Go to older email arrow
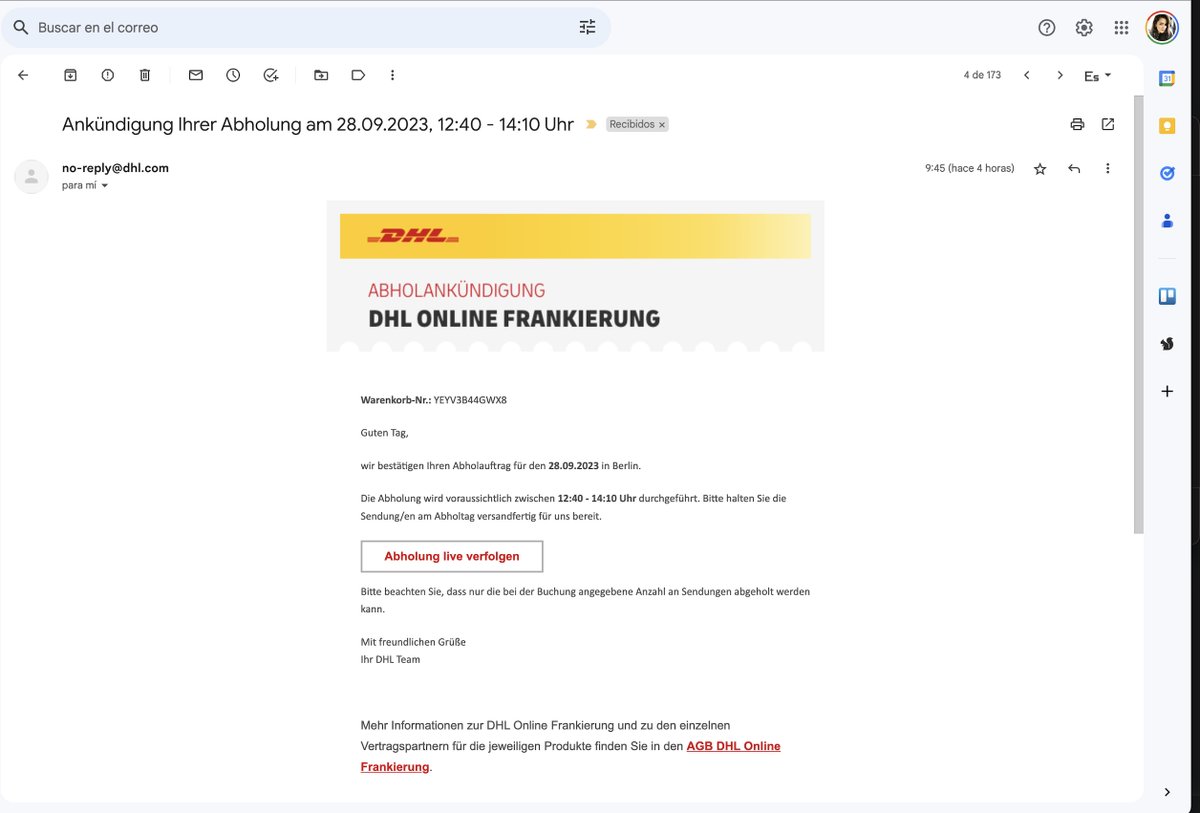This screenshot has width=1200, height=813. pyautogui.click(x=1060, y=75)
